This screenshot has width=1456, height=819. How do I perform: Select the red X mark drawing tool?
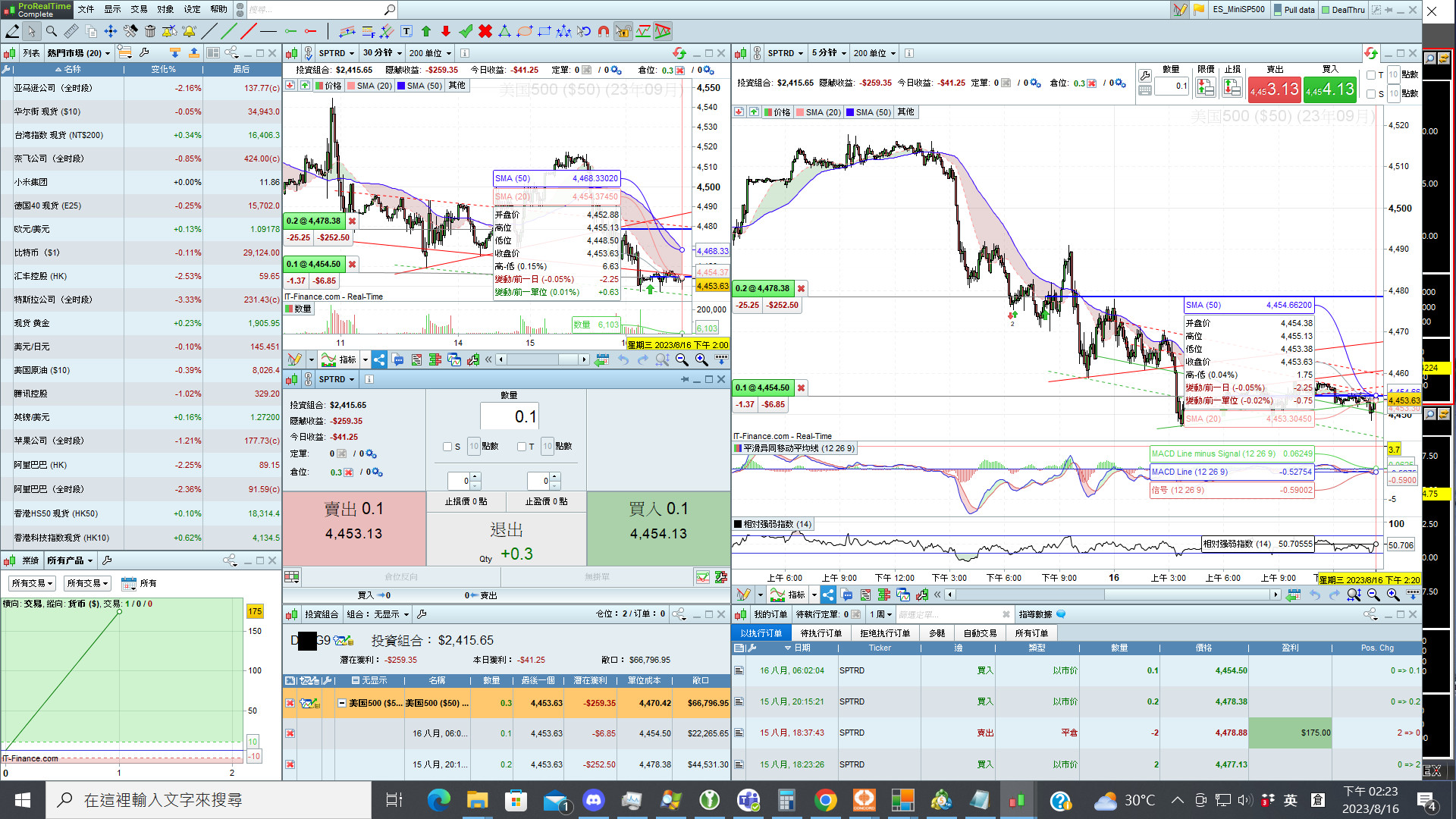(485, 31)
